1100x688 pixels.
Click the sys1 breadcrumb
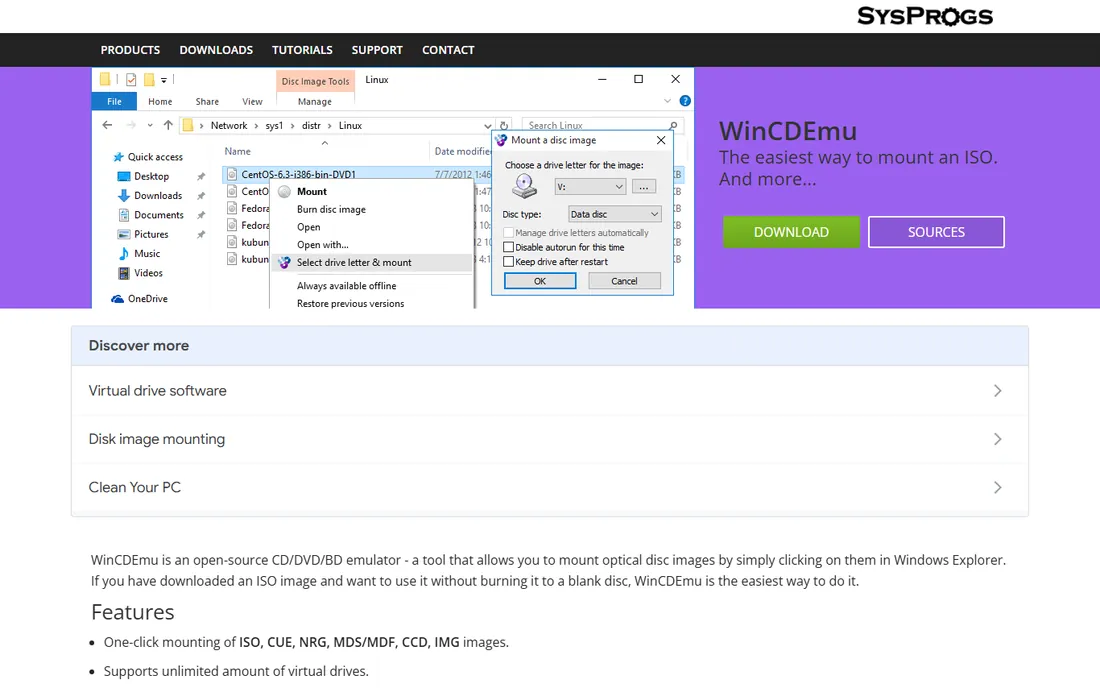(274, 126)
